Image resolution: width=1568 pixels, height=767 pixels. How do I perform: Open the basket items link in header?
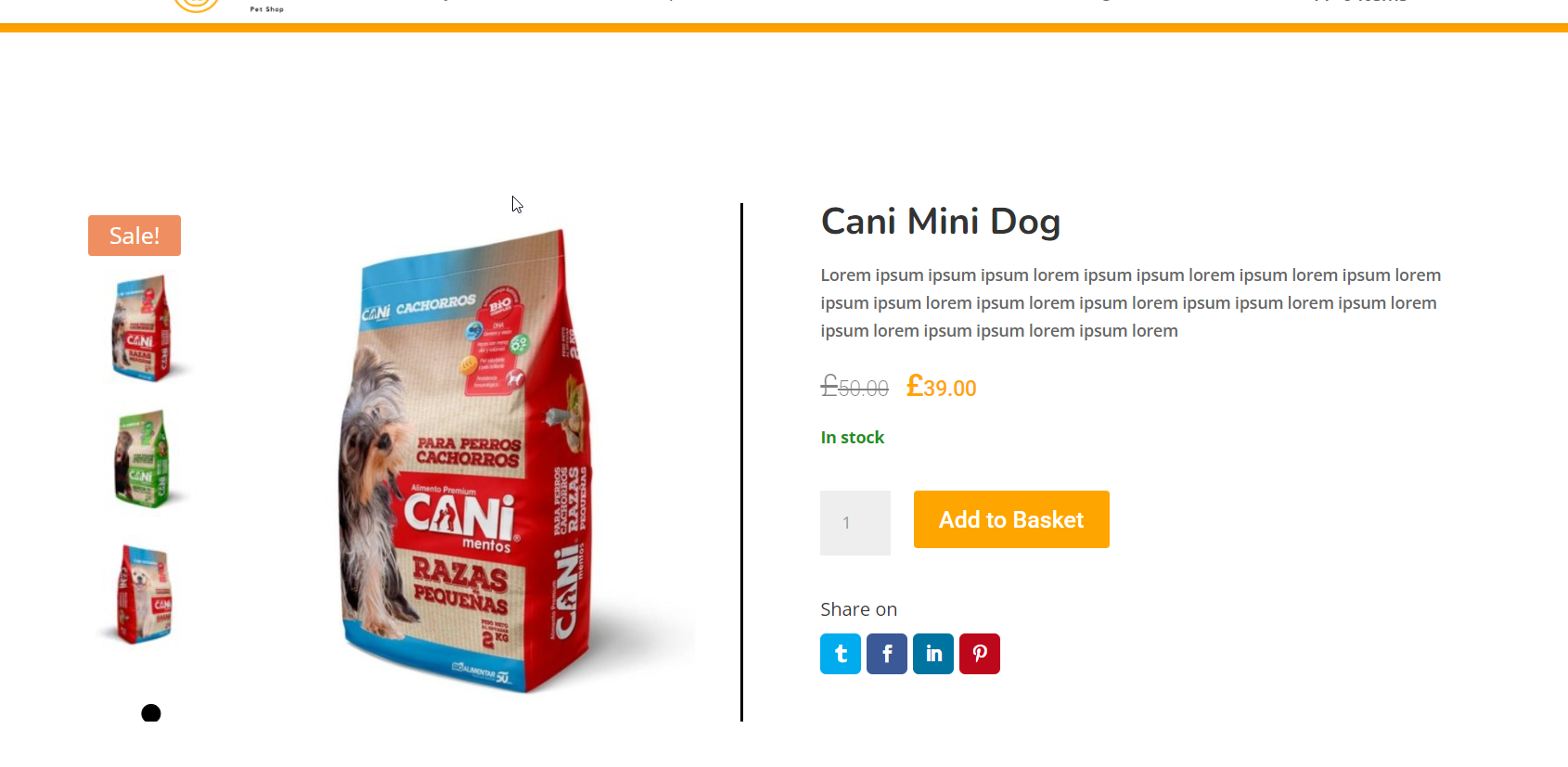coord(1360,2)
